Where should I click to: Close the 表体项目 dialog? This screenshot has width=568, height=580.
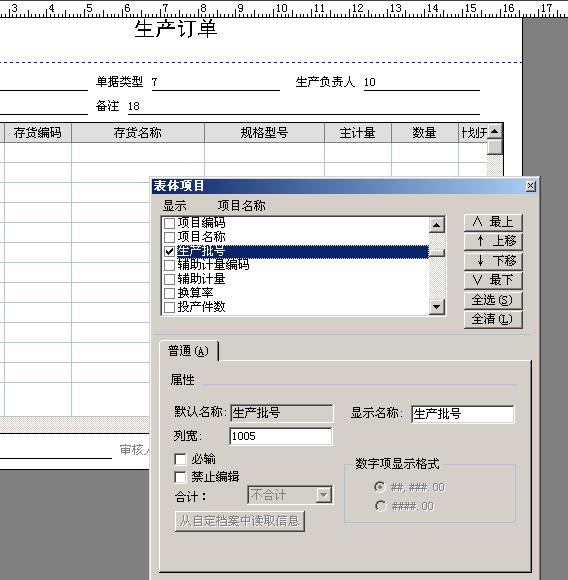click(531, 186)
